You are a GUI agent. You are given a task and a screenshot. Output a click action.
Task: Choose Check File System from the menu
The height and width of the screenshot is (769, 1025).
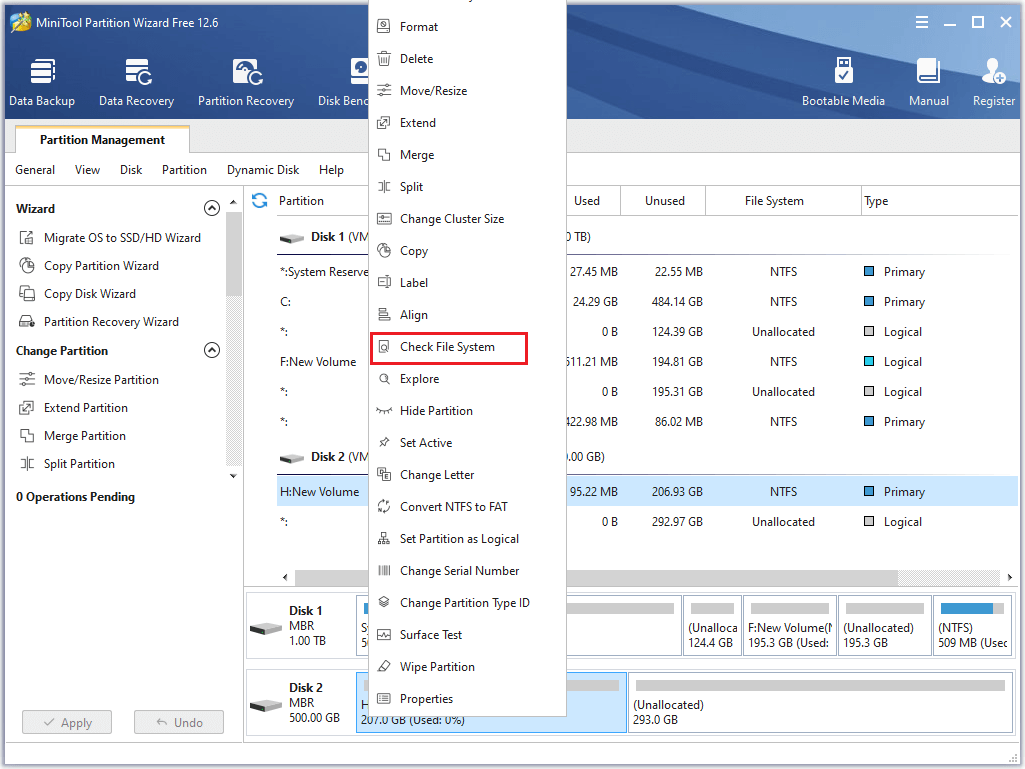pos(447,348)
